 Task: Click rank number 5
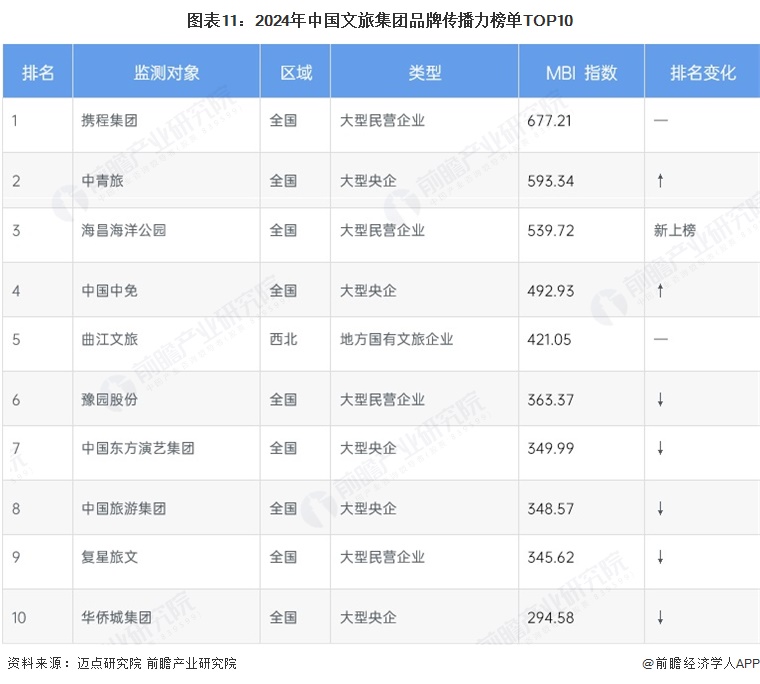[x=16, y=339]
